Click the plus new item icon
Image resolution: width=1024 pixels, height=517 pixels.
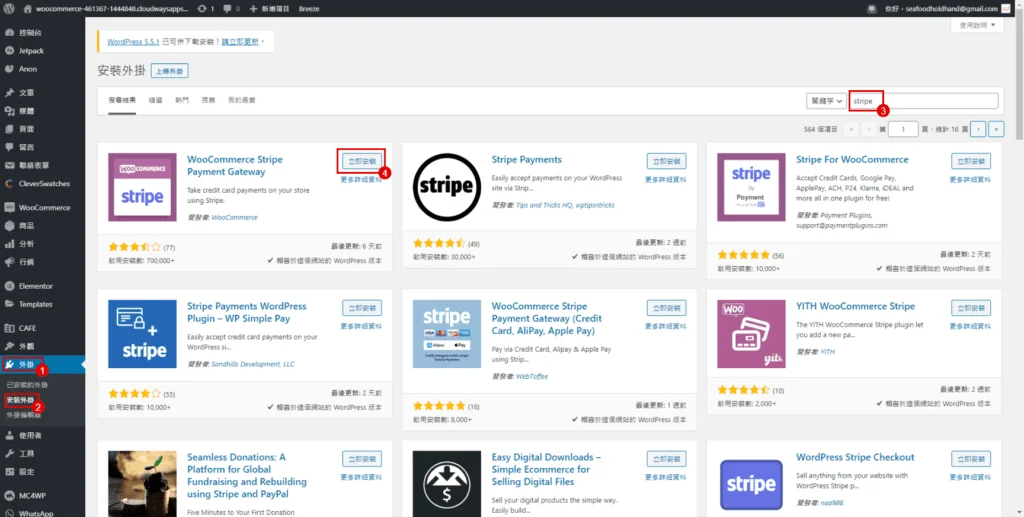point(253,8)
